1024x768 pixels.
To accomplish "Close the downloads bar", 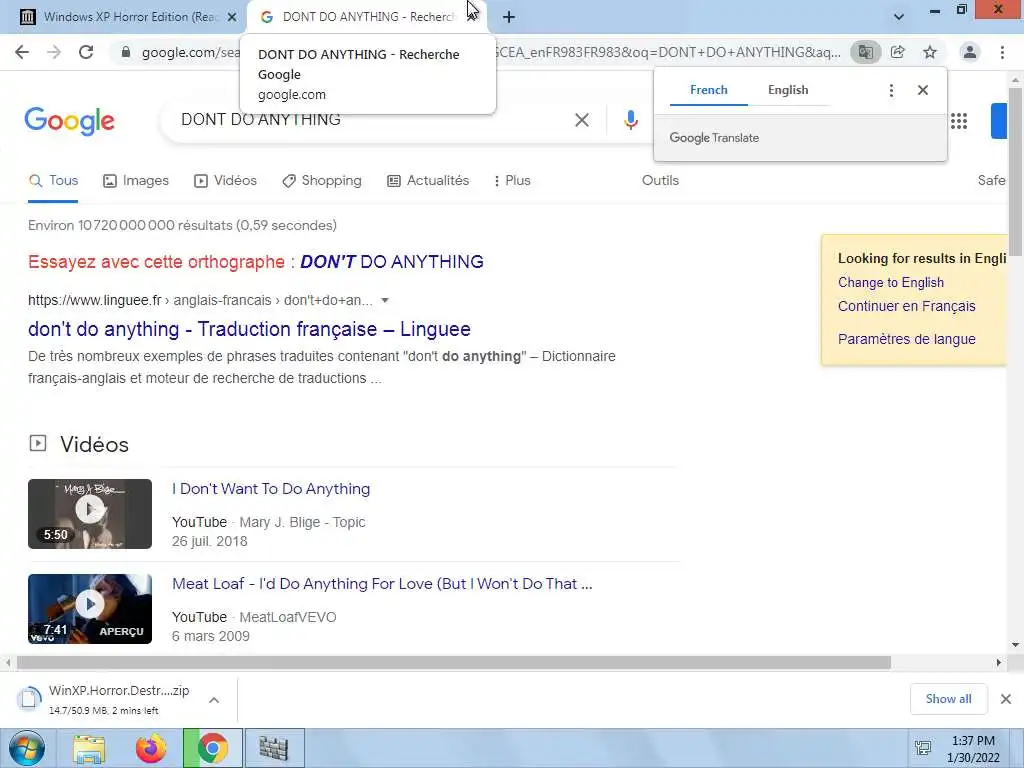I will (1006, 699).
